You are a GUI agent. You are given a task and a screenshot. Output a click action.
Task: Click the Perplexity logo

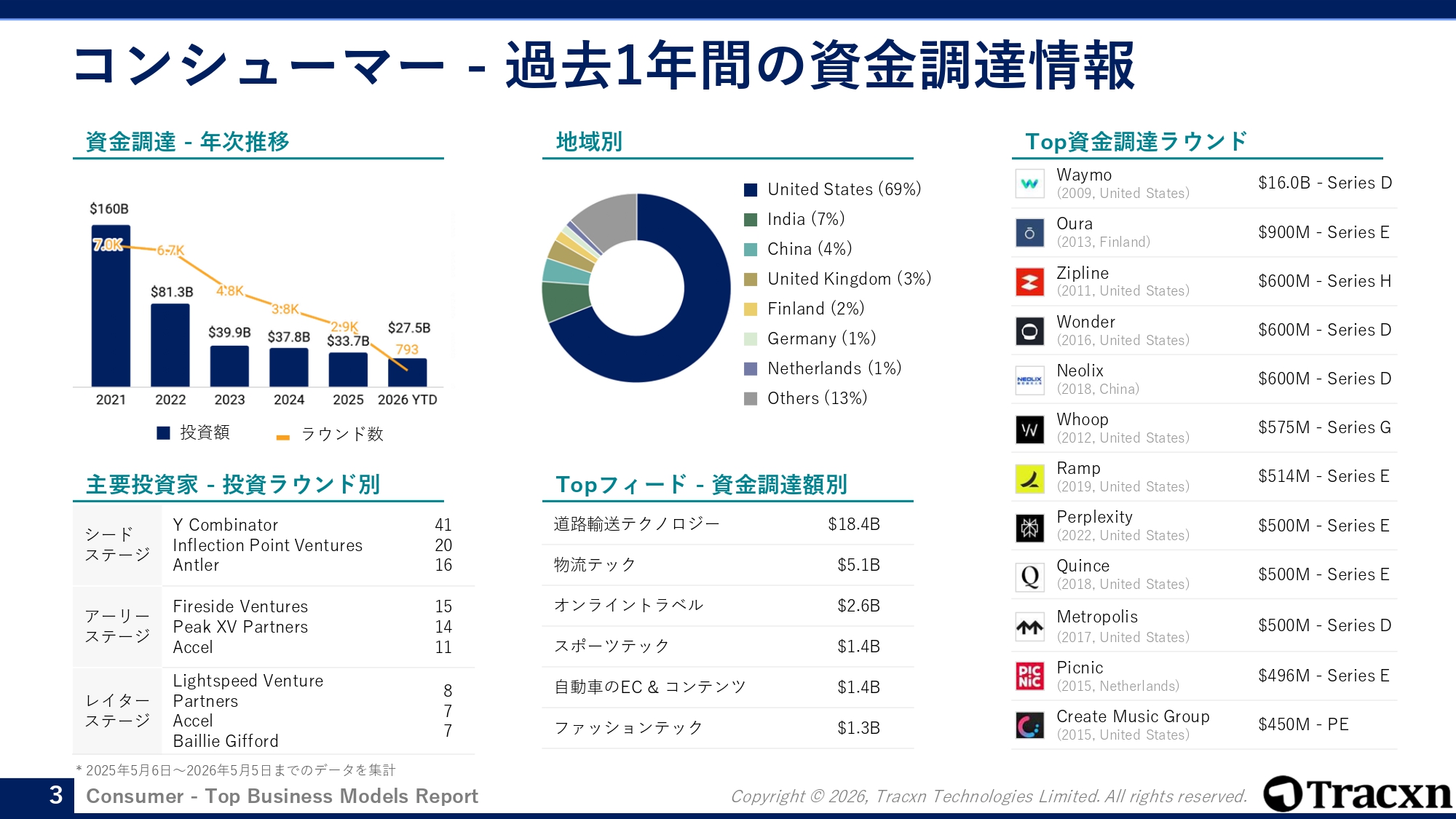point(1029,527)
